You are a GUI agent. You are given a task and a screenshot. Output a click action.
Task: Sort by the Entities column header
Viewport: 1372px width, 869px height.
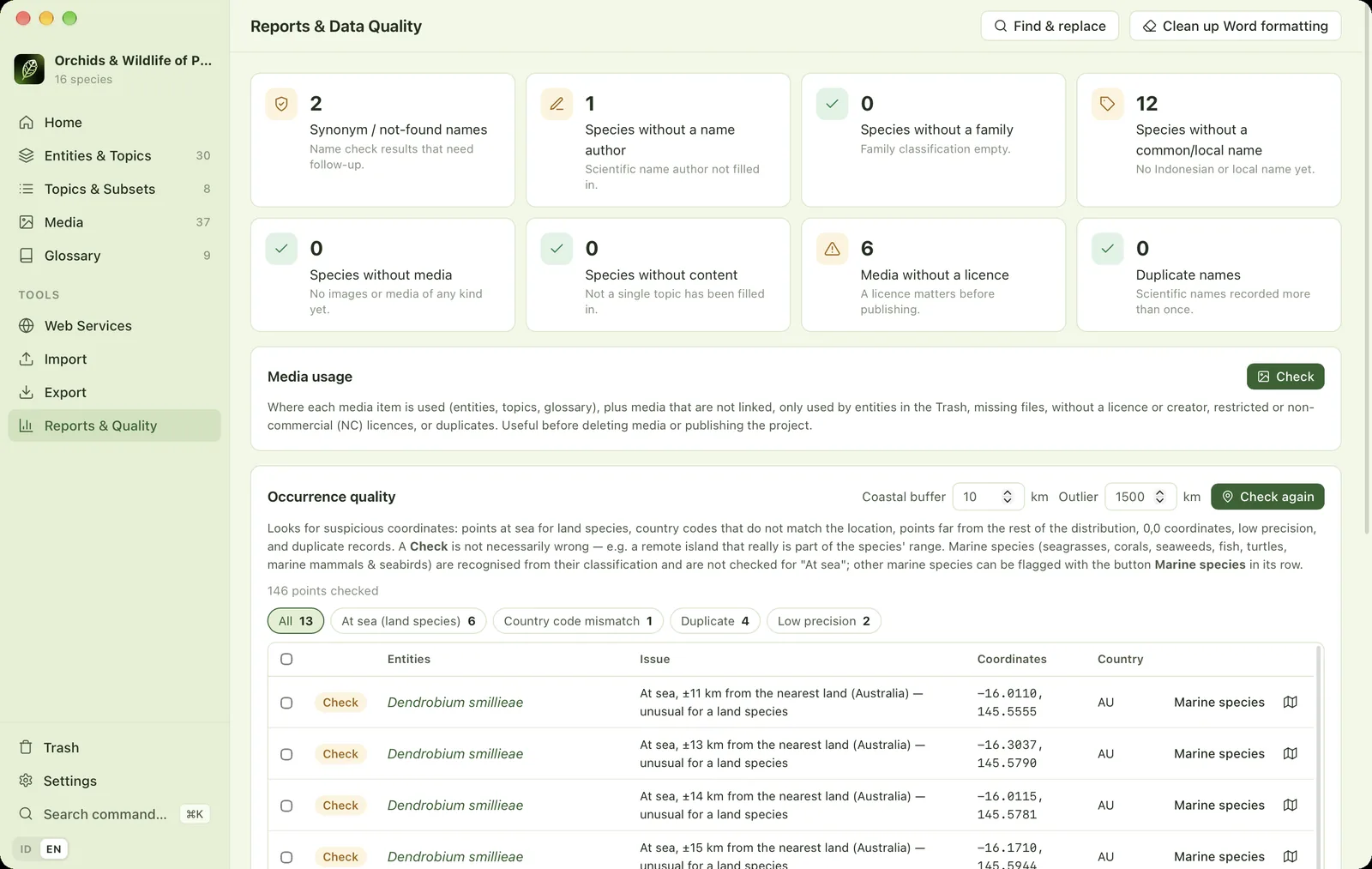408,659
